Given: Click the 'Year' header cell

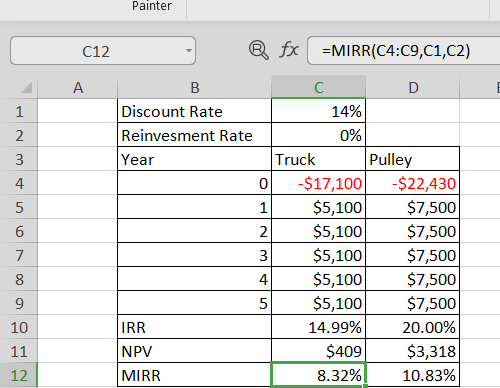Looking at the screenshot, I should 195,159.
